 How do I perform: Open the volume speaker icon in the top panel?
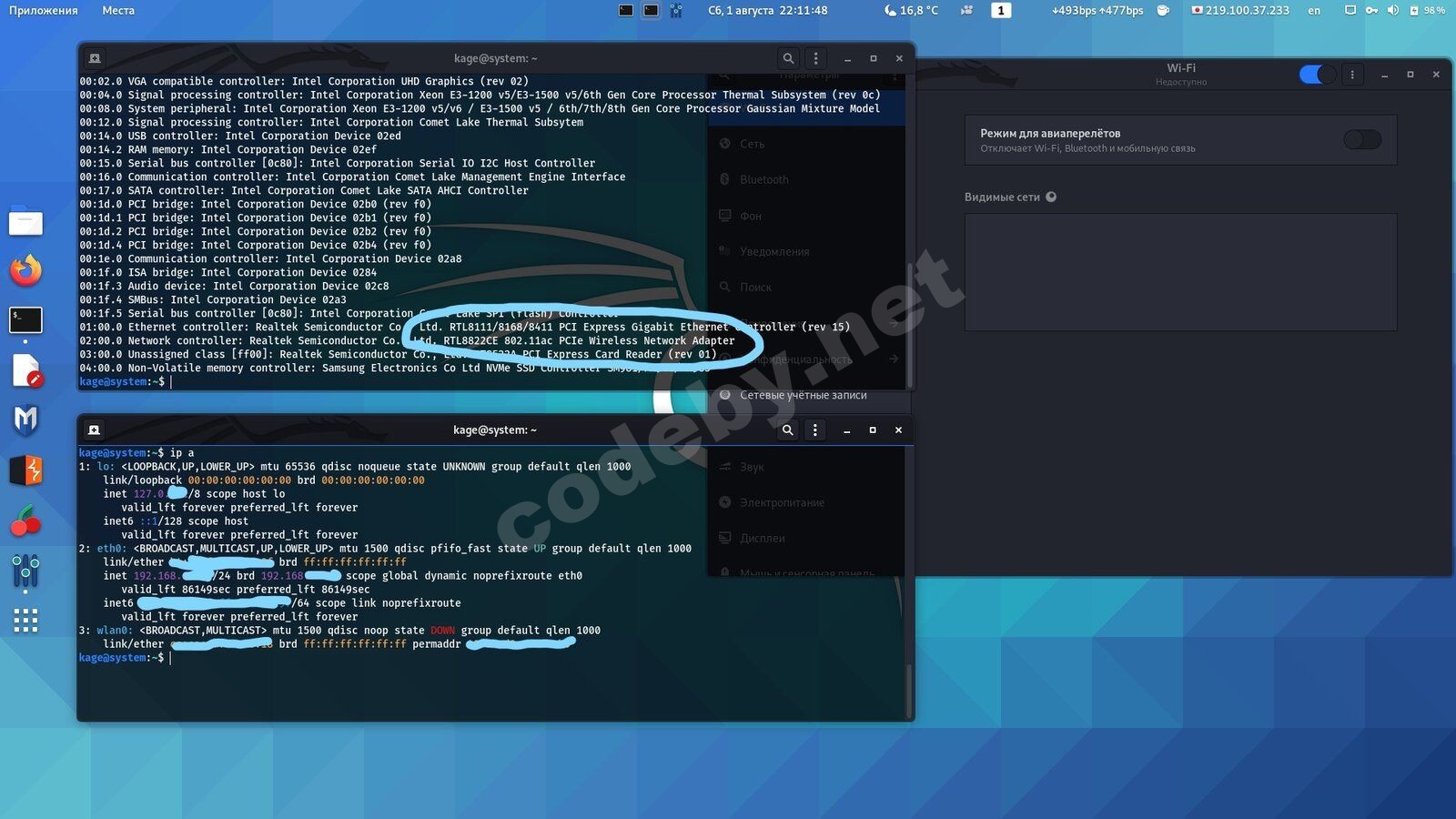coord(1392,10)
